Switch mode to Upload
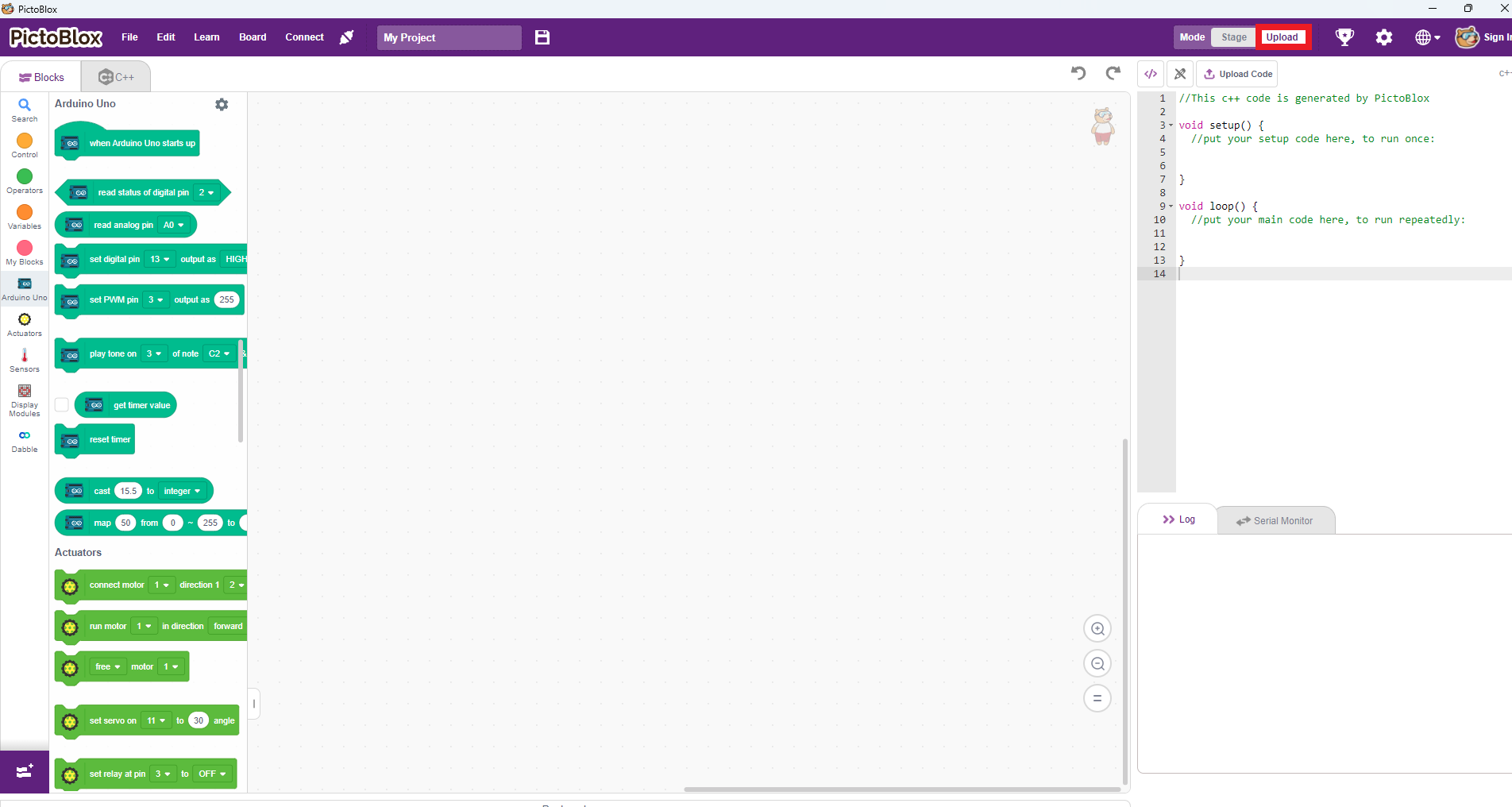The height and width of the screenshot is (807, 1512). pos(1282,37)
